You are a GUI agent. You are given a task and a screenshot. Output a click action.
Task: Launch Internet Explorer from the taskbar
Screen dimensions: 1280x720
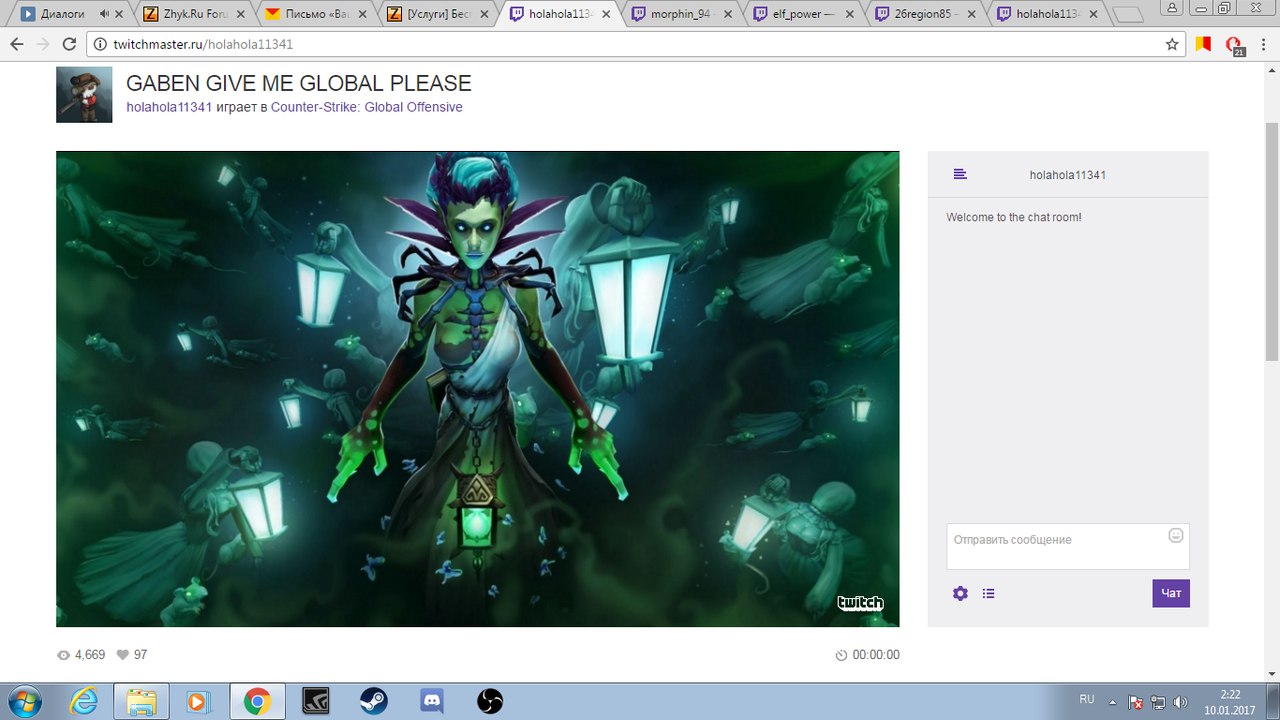84,702
